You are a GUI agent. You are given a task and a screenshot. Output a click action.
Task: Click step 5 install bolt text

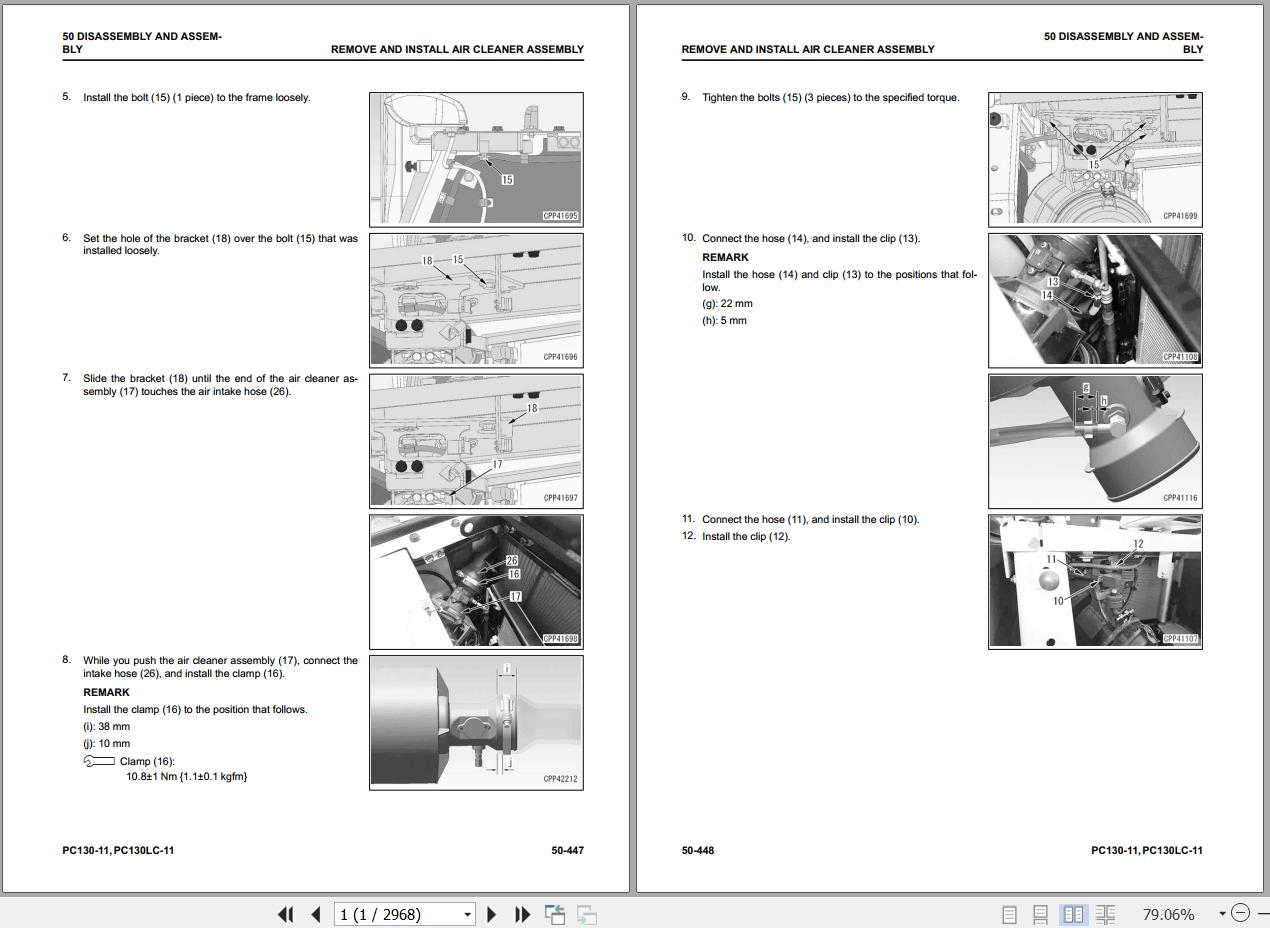pos(196,97)
